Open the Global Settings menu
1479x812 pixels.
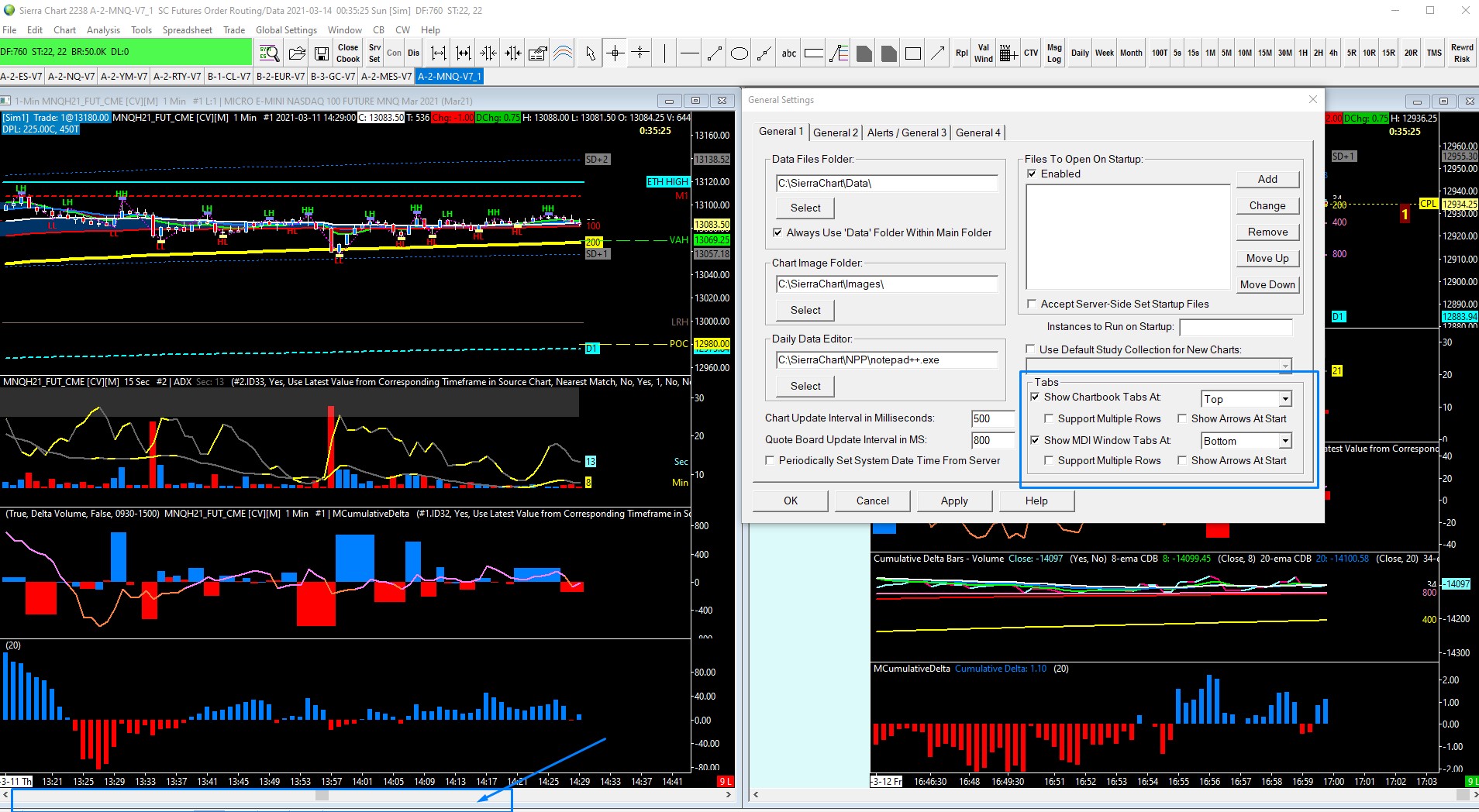(x=286, y=30)
